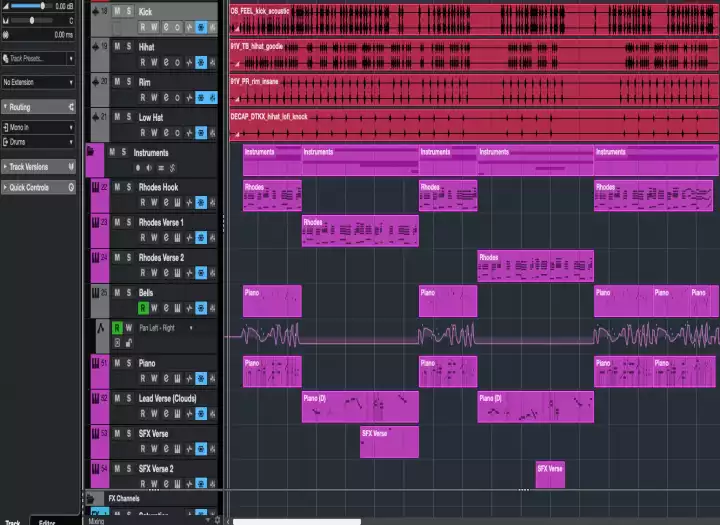
Task: Expand the Quick Controls section
Action: tap(38, 188)
